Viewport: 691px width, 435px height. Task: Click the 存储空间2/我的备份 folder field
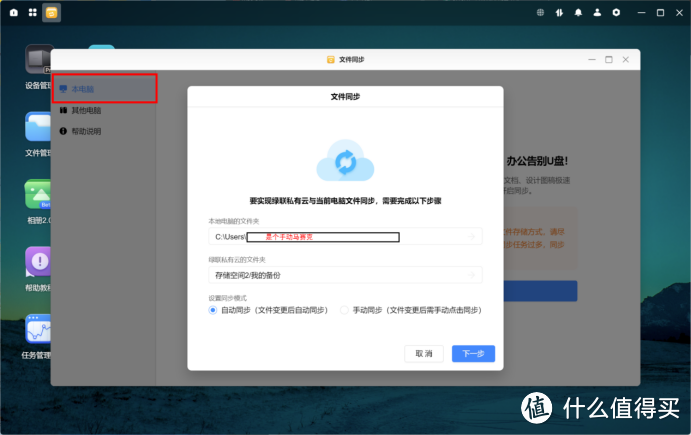pos(345,275)
